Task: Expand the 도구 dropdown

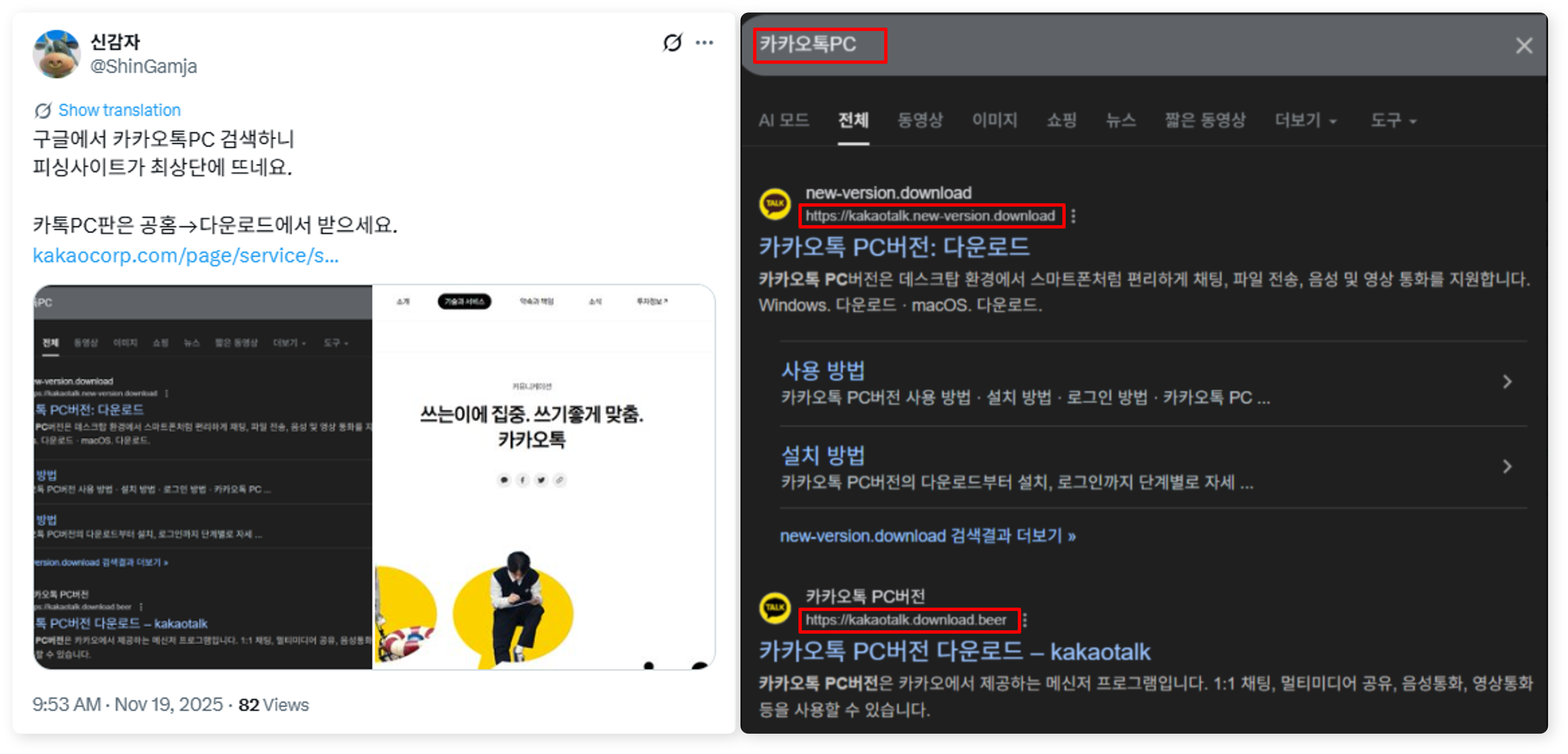Action: (x=1394, y=120)
